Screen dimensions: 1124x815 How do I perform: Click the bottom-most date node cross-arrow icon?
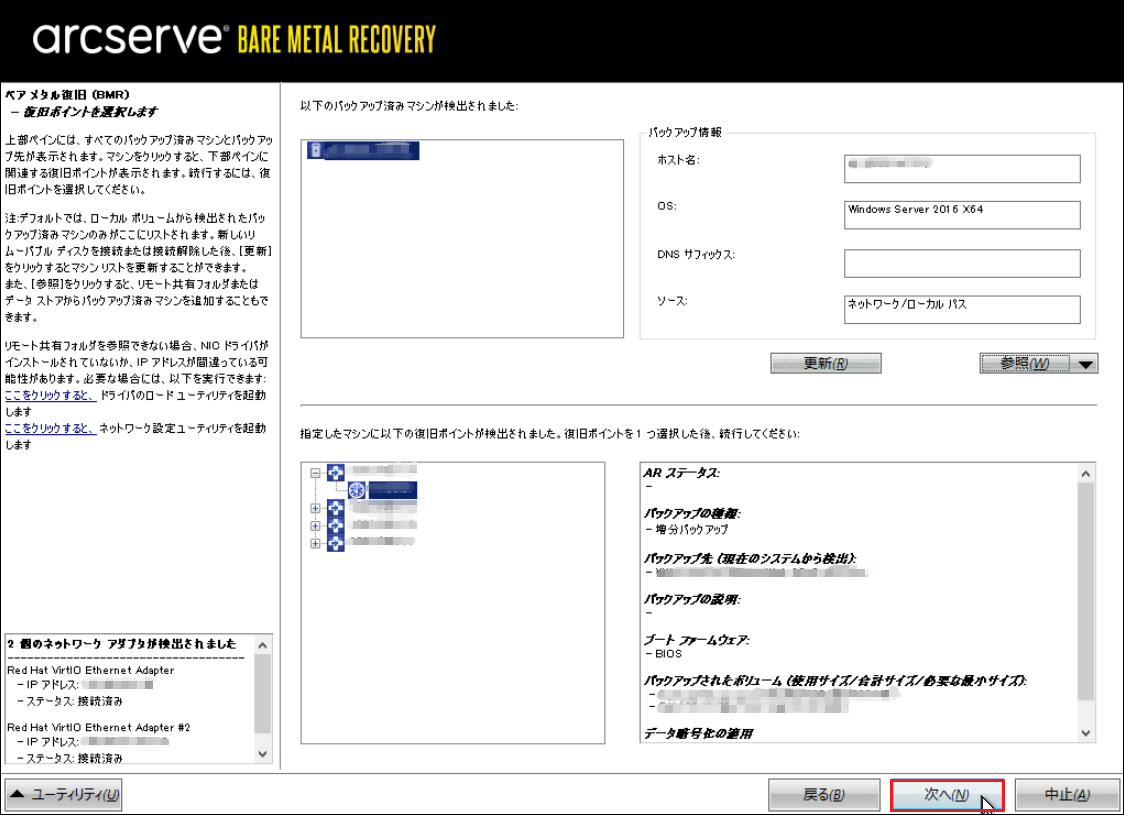coord(335,543)
